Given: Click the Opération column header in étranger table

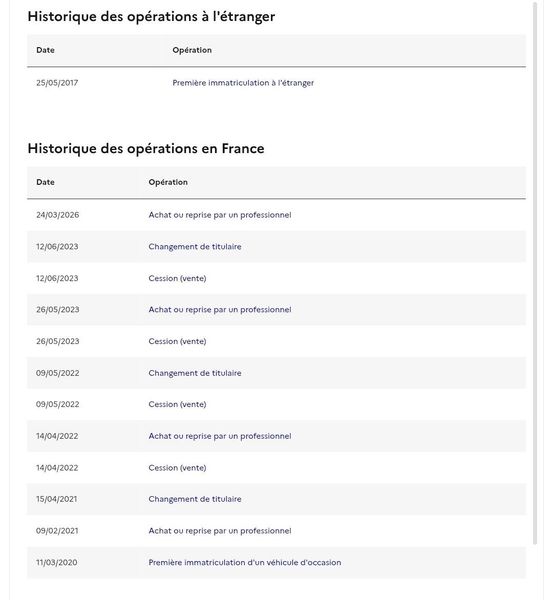Looking at the screenshot, I should [x=192, y=50].
